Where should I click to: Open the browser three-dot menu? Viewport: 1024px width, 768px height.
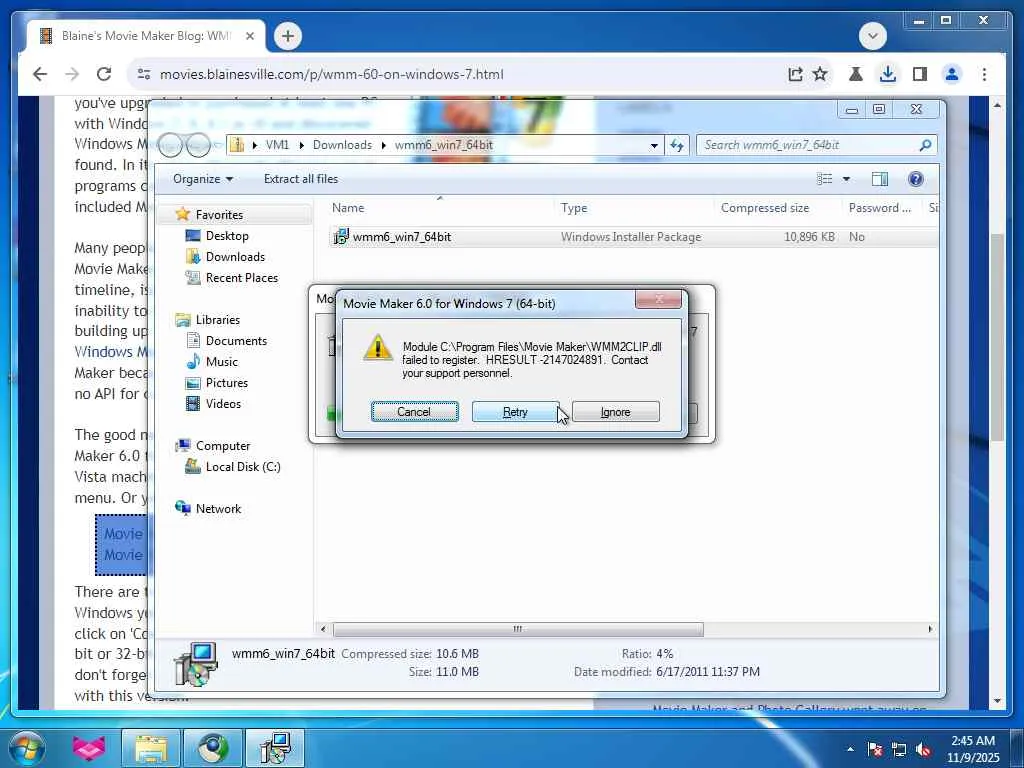tap(984, 74)
